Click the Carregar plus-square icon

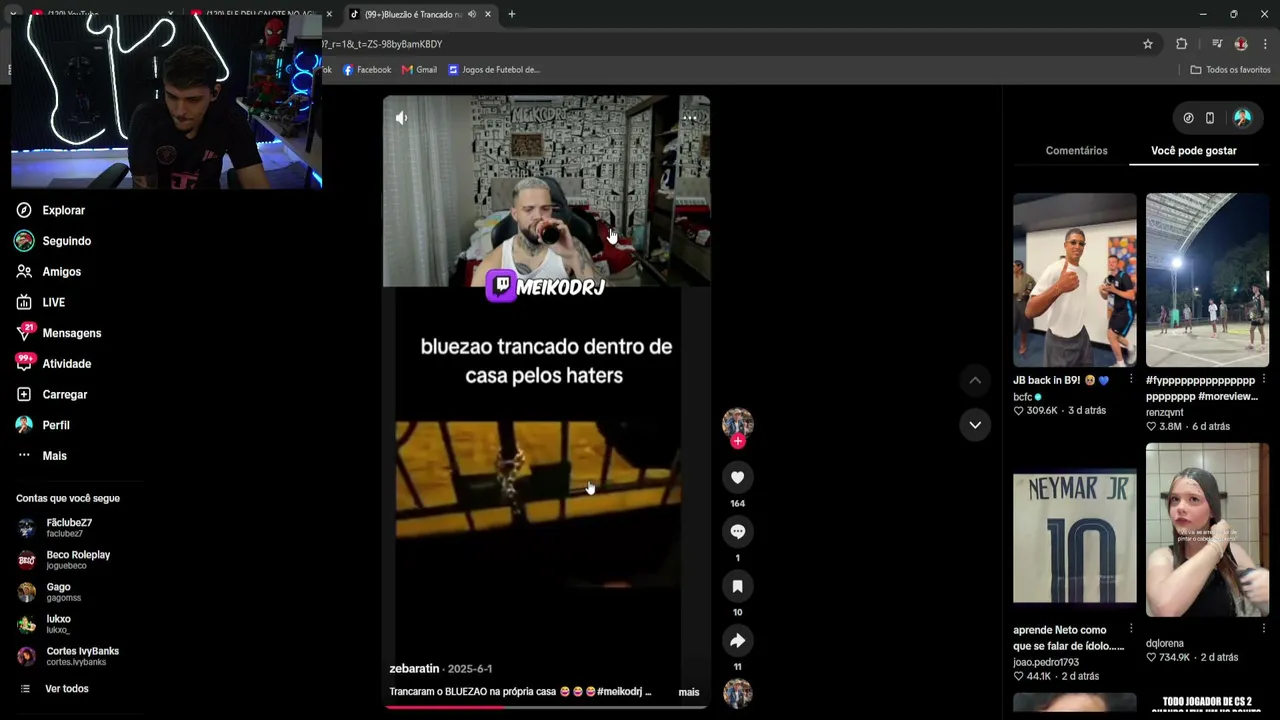24,394
